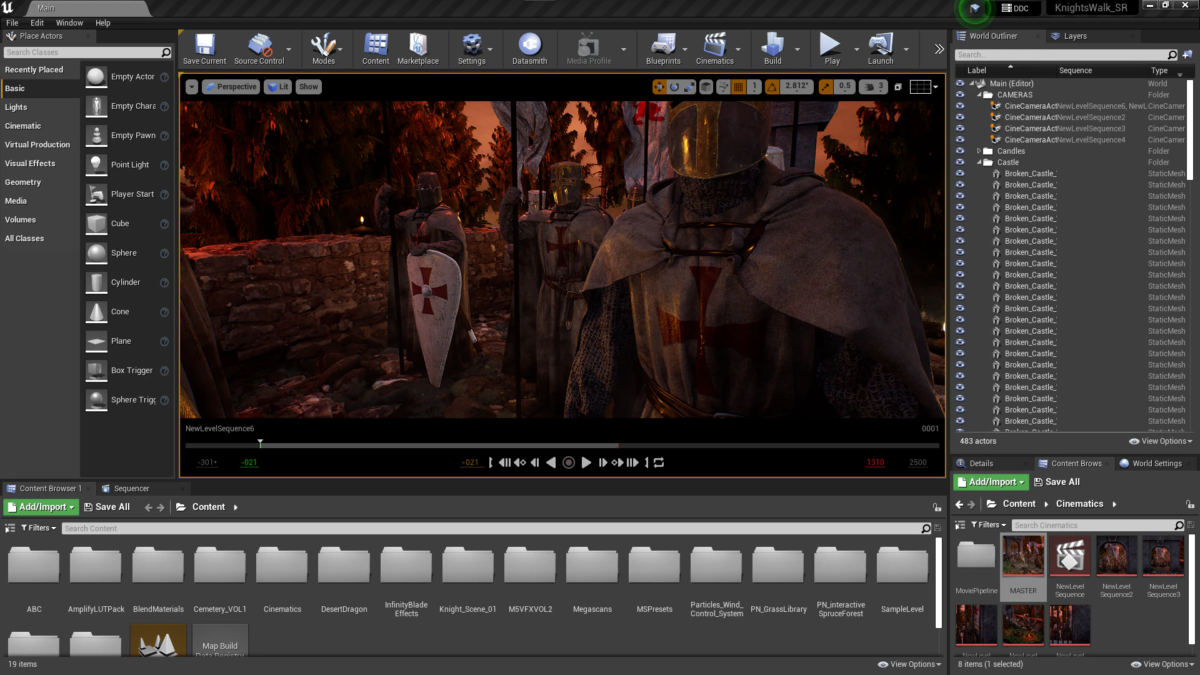Image resolution: width=1200 pixels, height=675 pixels.
Task: Select the Sphere actor icon
Action: click(96, 253)
